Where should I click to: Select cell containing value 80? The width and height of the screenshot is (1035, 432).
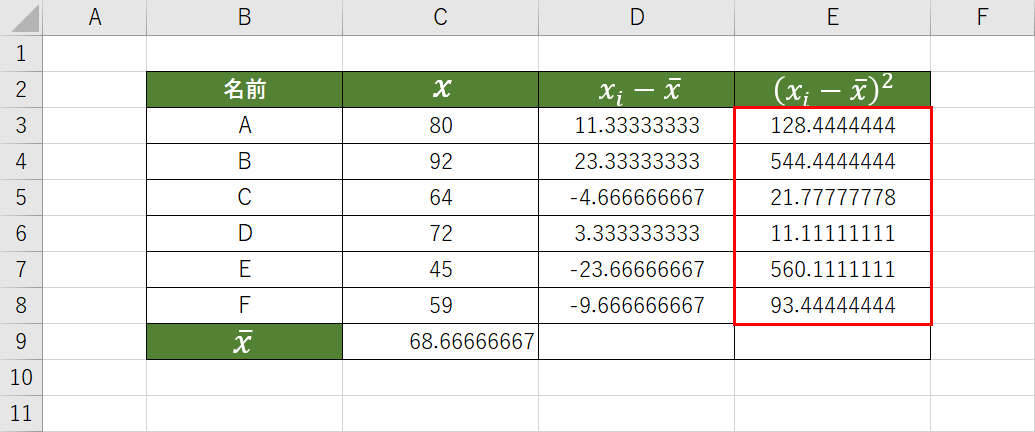440,126
